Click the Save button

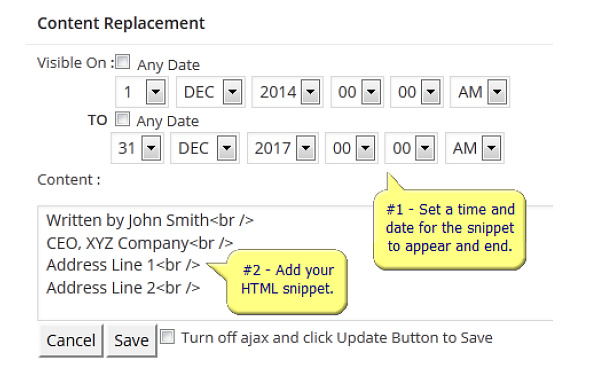coord(132,340)
